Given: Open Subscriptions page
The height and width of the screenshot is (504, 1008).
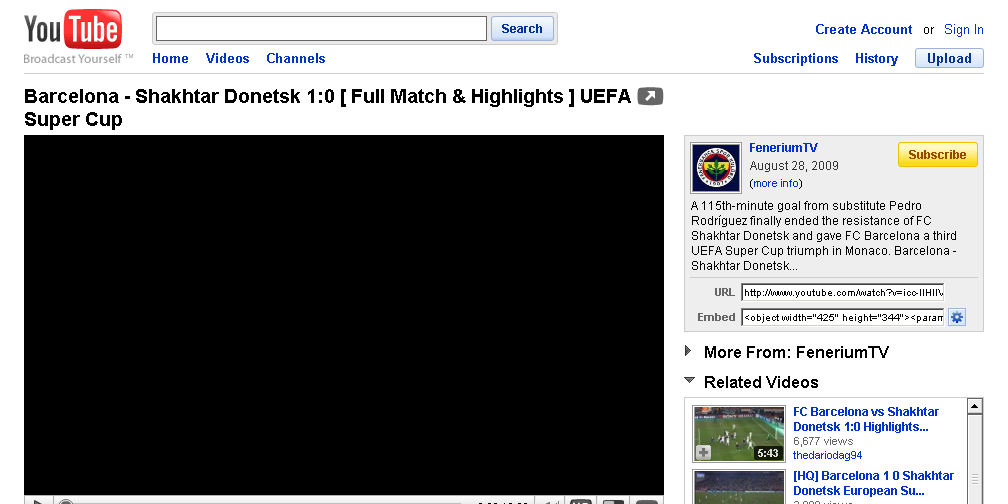Looking at the screenshot, I should [x=796, y=58].
